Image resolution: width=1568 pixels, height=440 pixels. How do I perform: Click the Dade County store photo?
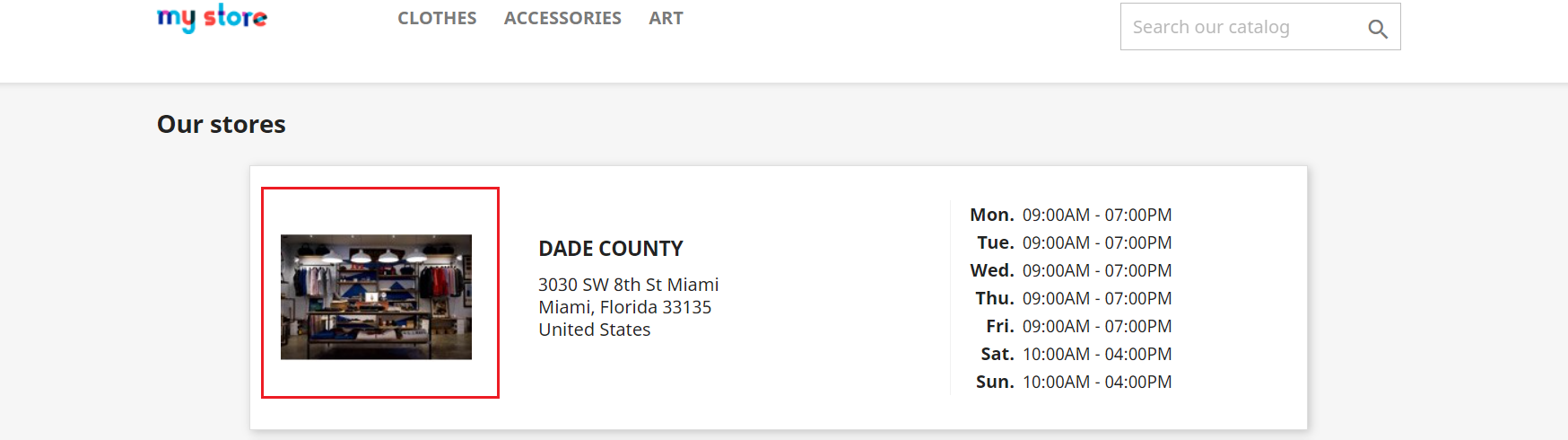(x=376, y=297)
